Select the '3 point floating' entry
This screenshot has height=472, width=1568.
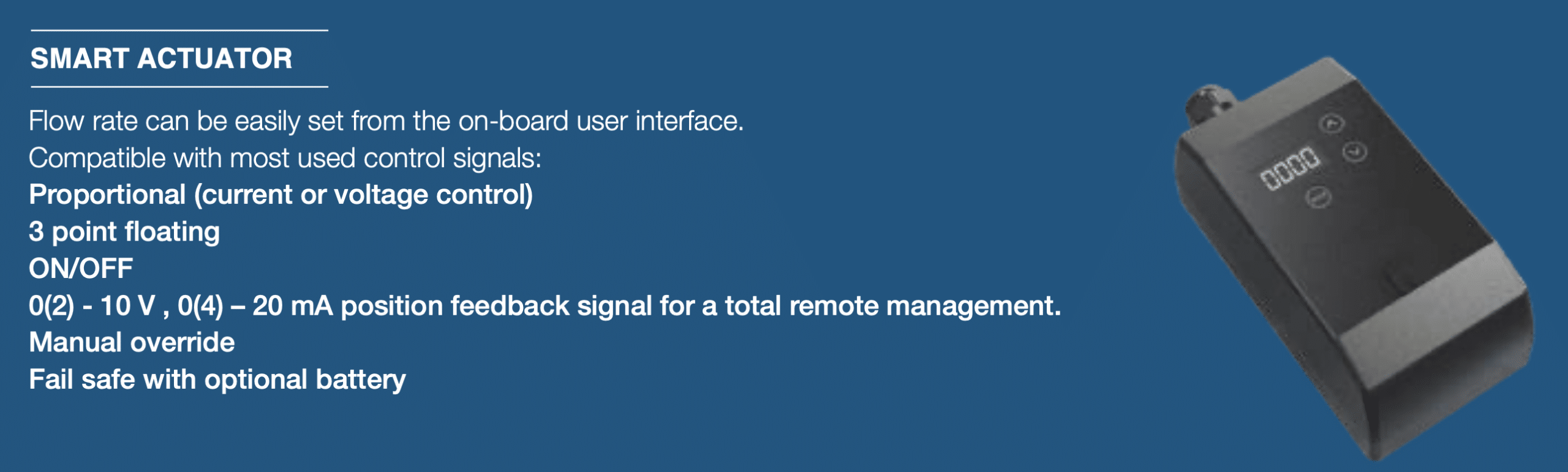[x=124, y=232]
